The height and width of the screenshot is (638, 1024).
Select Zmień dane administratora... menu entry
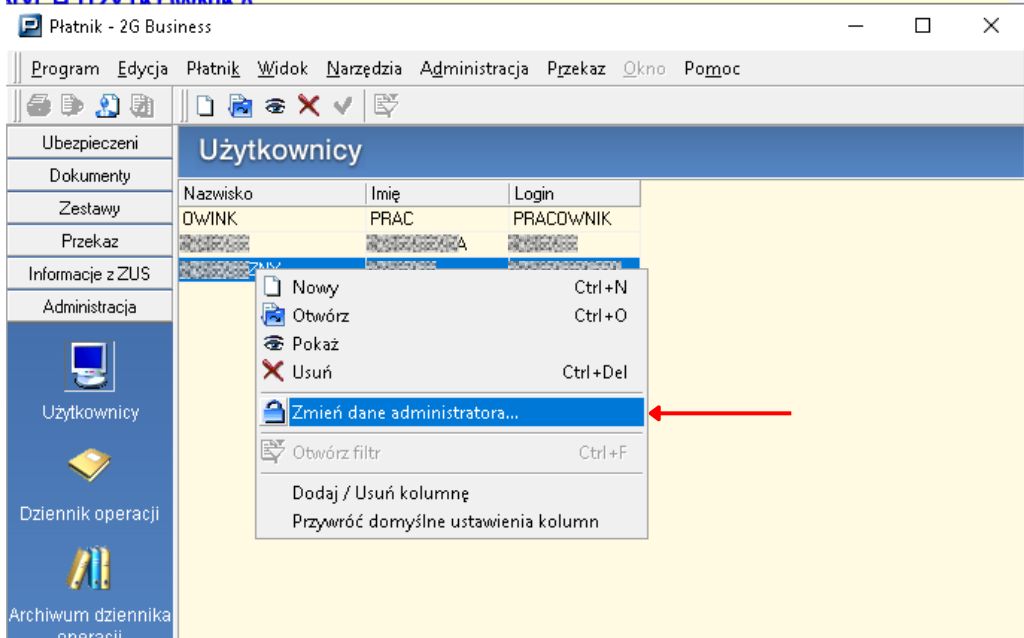451,412
